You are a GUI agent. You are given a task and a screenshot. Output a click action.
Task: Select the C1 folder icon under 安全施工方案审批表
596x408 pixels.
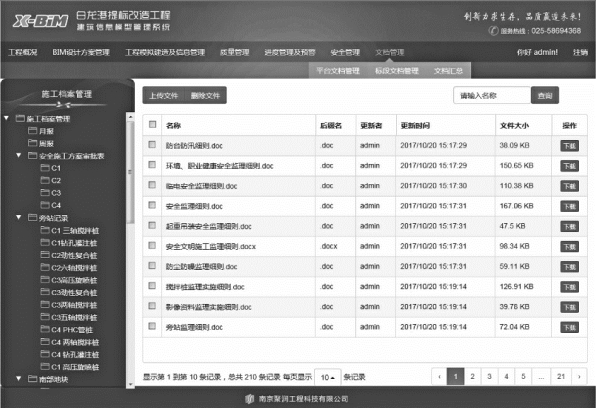(x=45, y=168)
